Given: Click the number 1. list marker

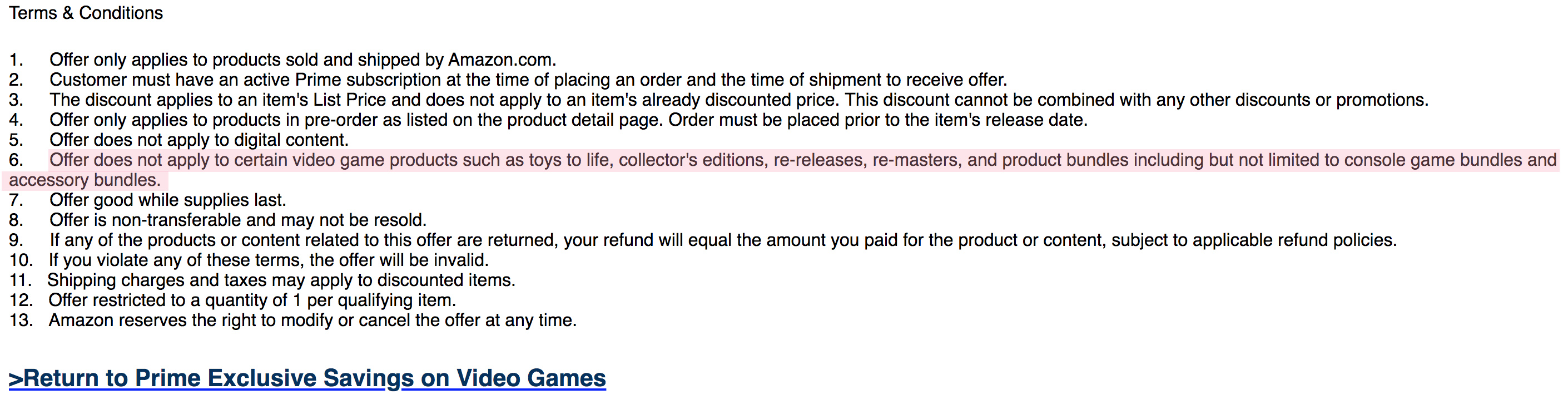Looking at the screenshot, I should click(16, 60).
